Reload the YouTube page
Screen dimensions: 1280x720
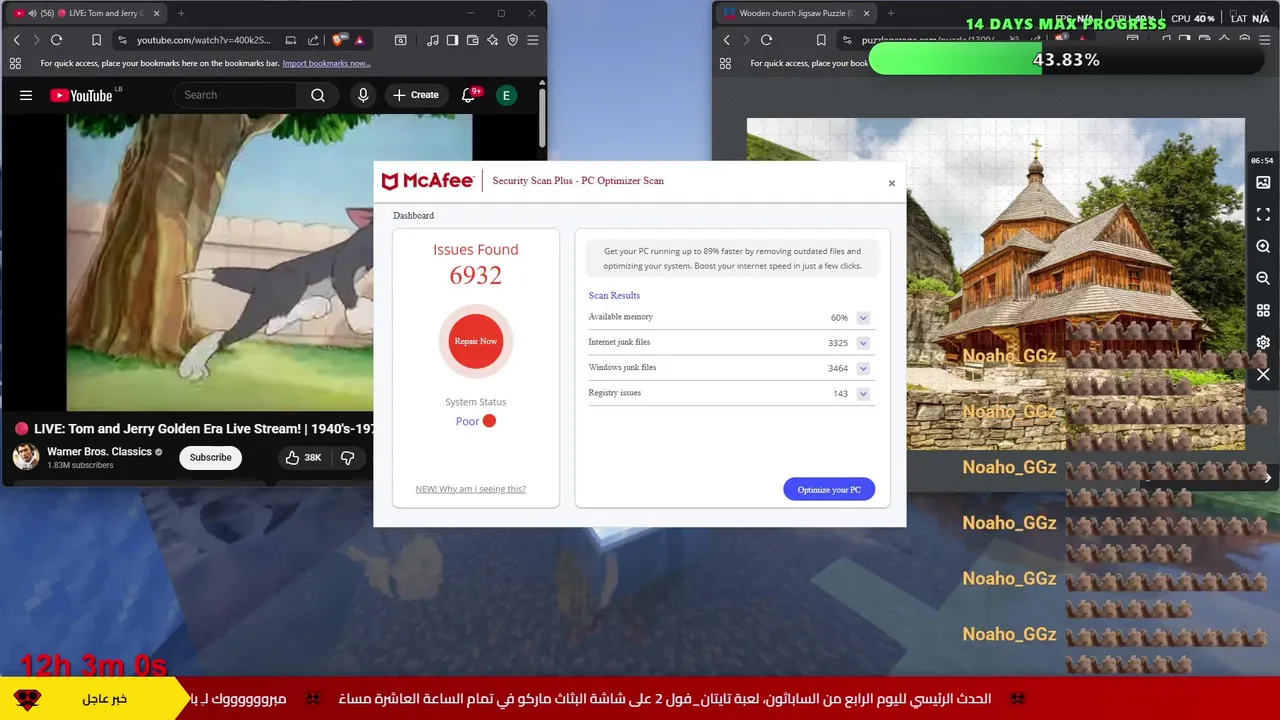click(56, 40)
